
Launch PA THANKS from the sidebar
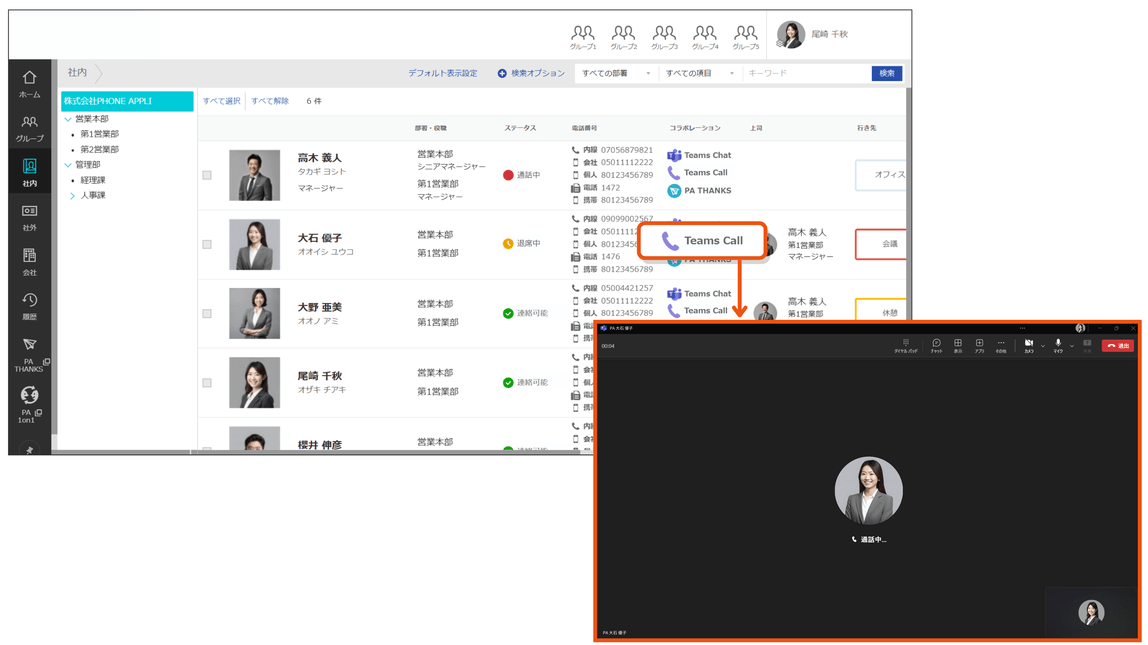pyautogui.click(x=29, y=354)
